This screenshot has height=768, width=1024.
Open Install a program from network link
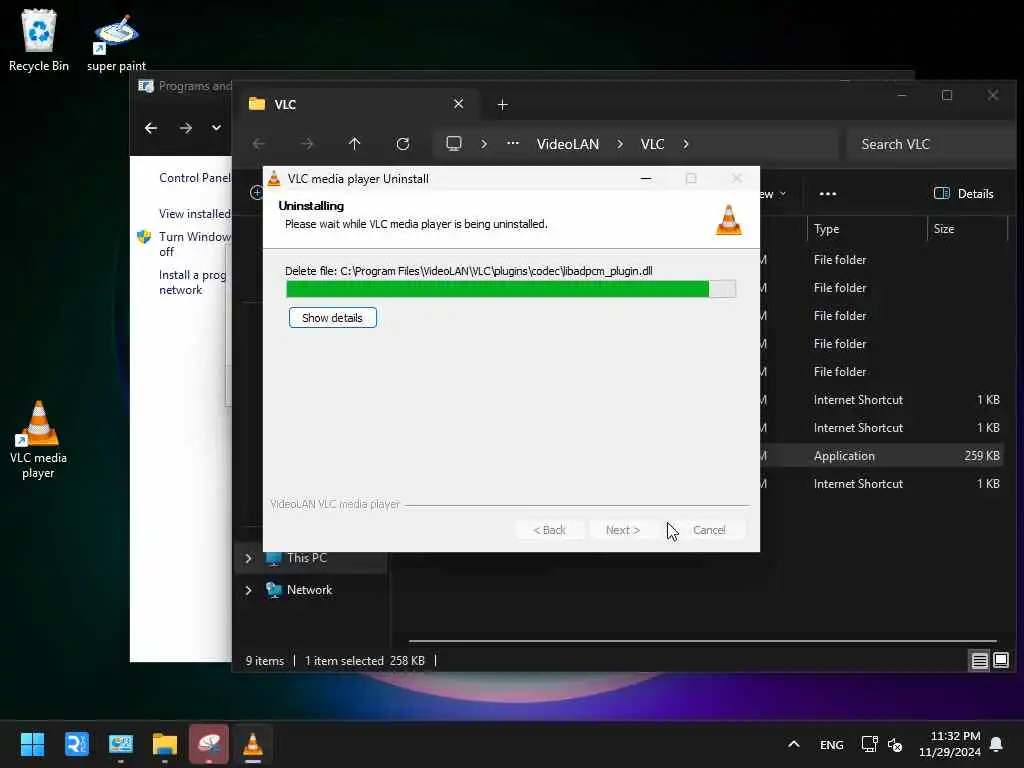[x=192, y=283]
